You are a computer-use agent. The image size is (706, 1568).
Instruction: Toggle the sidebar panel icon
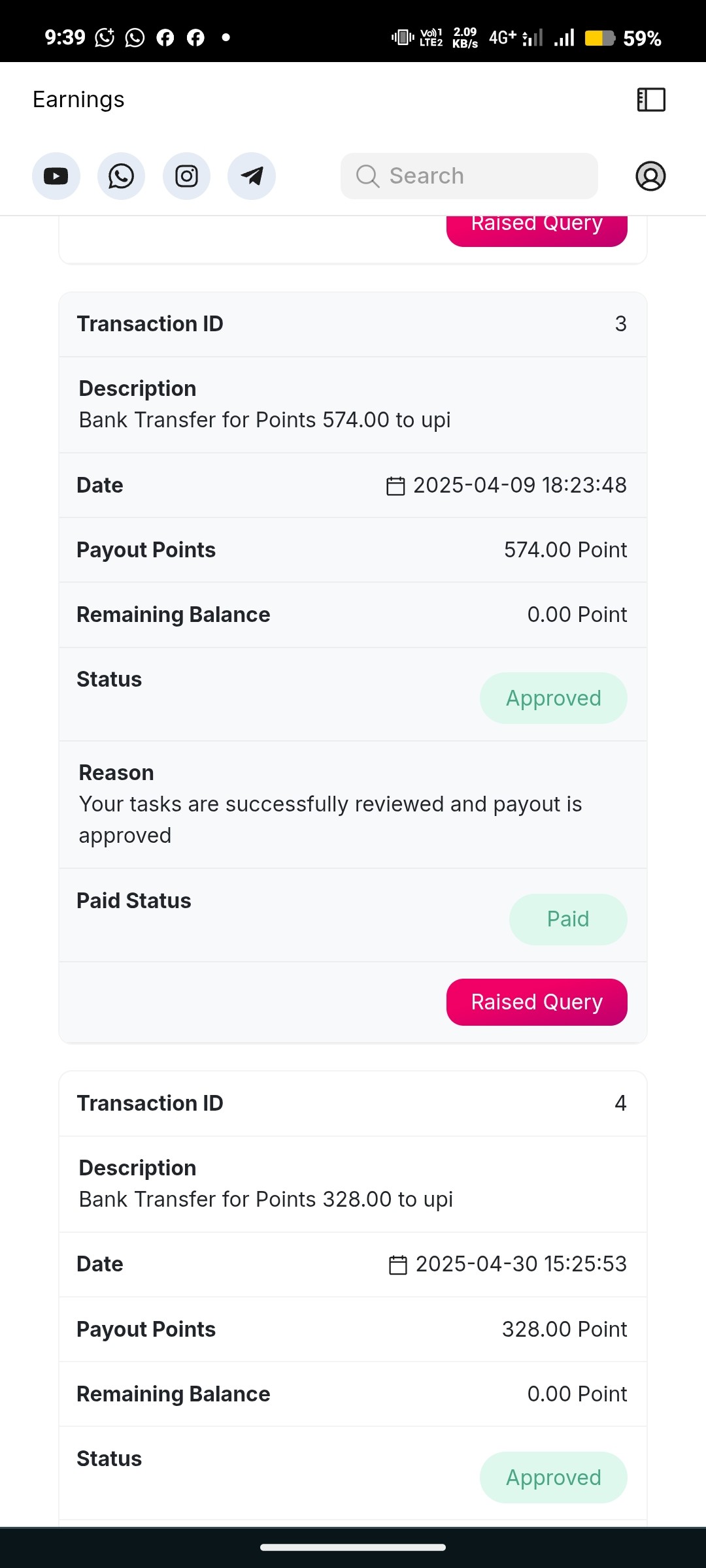[651, 100]
